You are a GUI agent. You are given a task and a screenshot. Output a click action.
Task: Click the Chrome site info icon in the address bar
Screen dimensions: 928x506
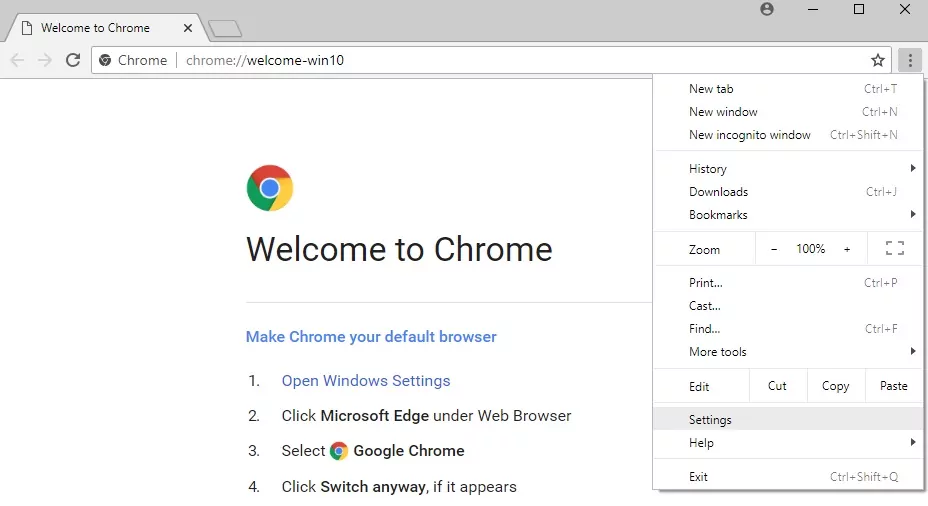click(105, 60)
